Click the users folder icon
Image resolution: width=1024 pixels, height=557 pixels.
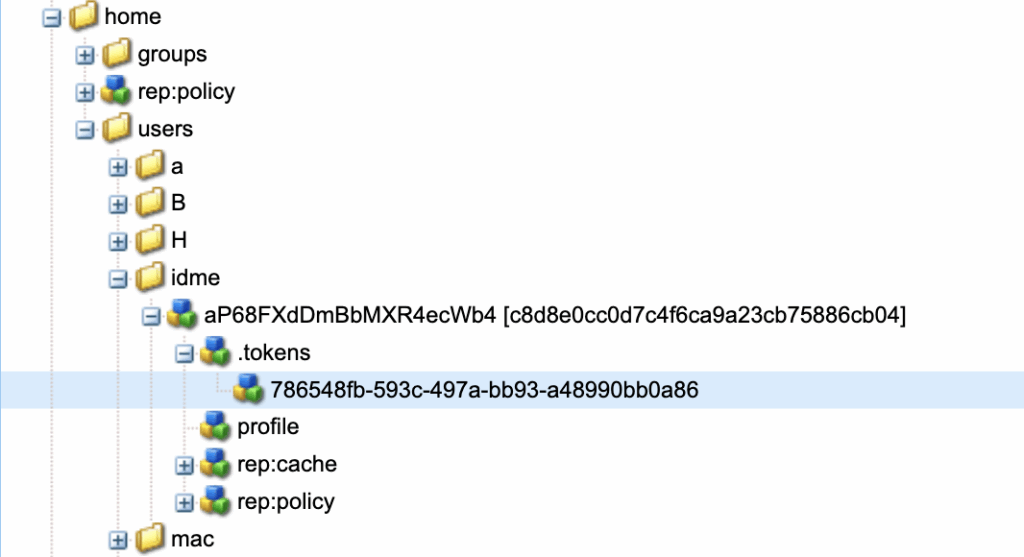coord(118,129)
